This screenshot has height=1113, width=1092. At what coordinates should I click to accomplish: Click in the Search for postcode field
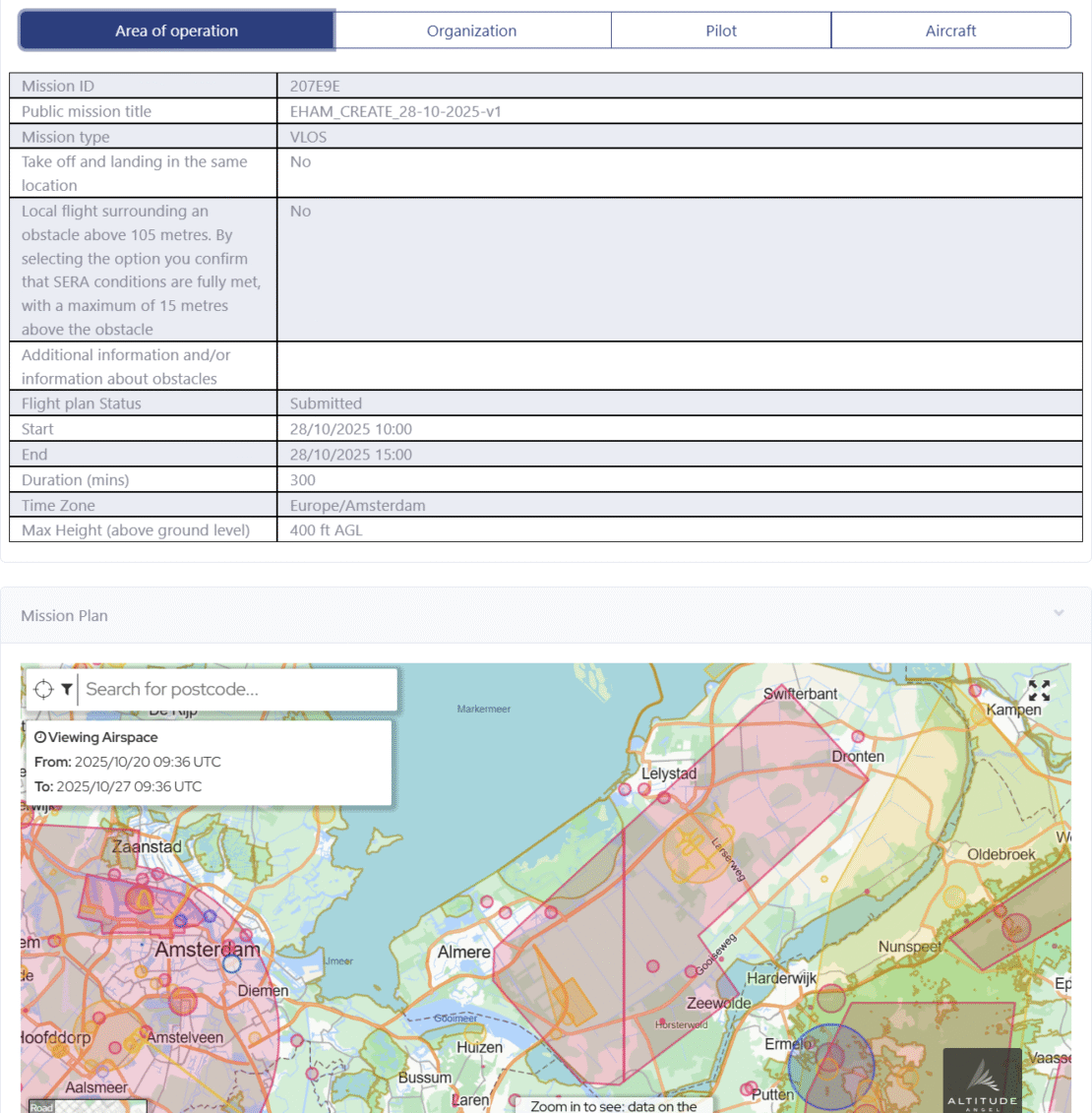[236, 690]
